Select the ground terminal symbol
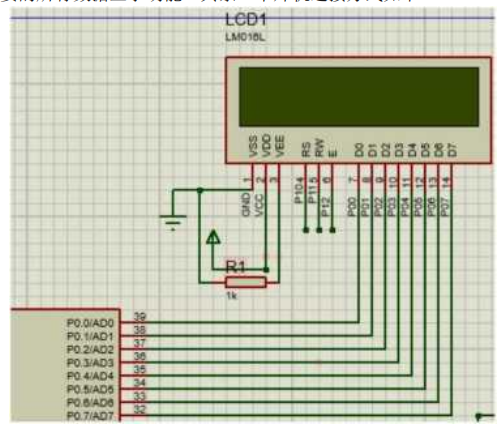Screen dimensions: 500x425 click(x=173, y=222)
